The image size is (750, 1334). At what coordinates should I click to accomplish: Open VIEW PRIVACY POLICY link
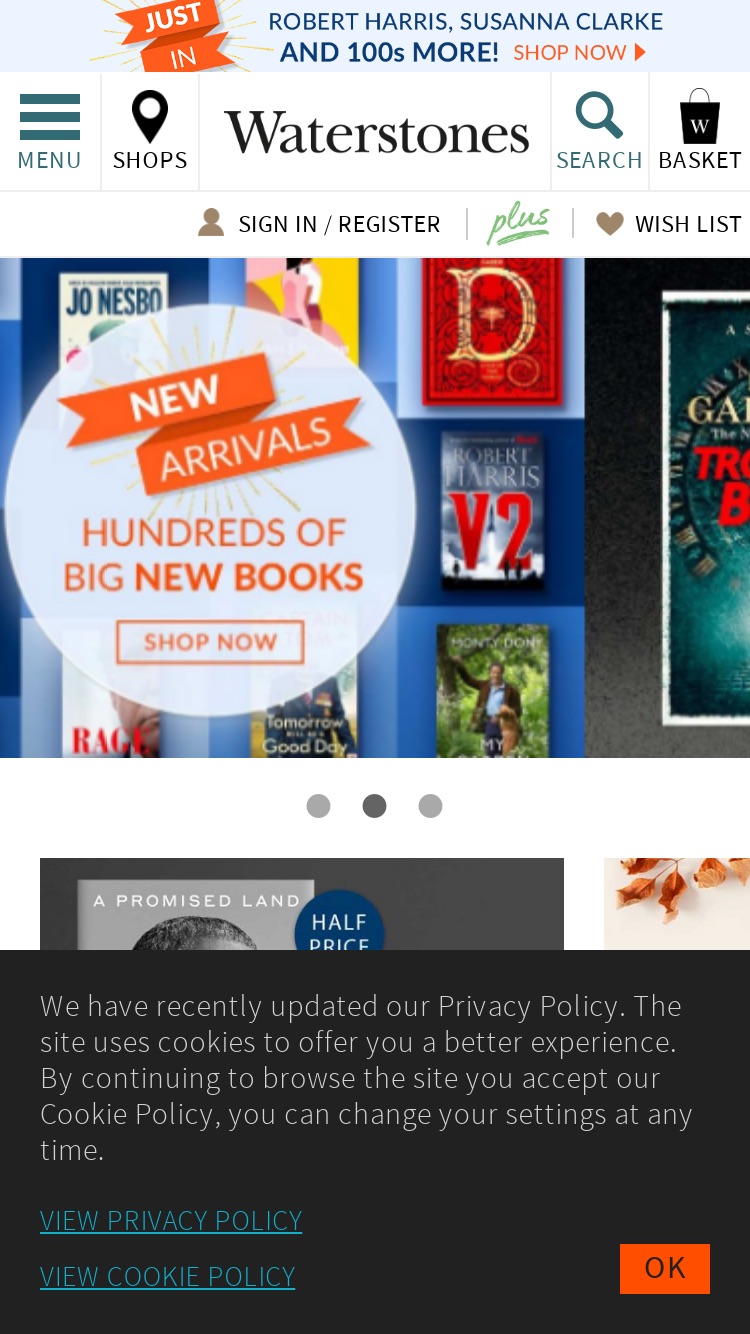click(x=171, y=1221)
